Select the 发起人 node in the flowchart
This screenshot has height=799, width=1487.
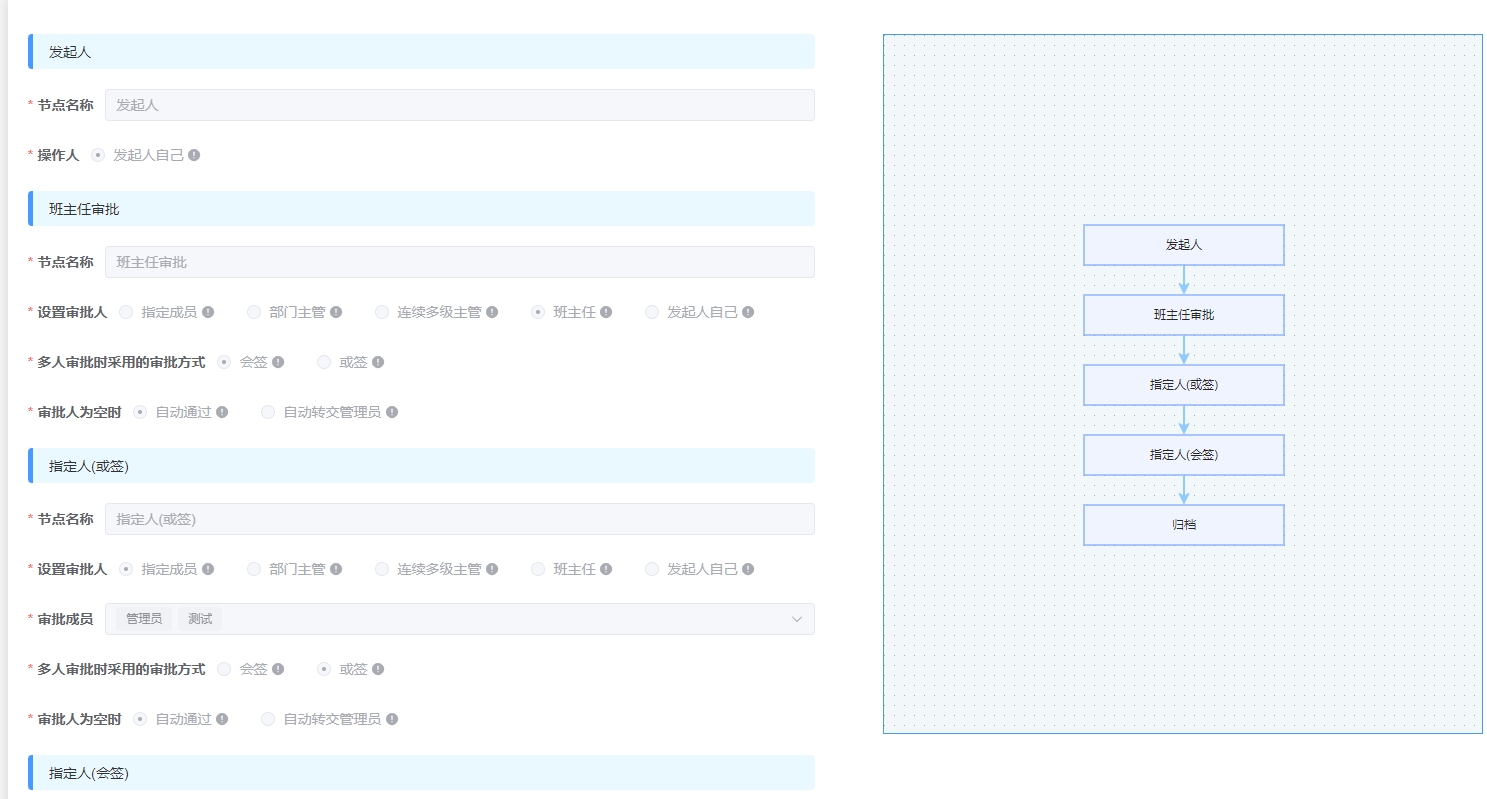coord(1184,245)
